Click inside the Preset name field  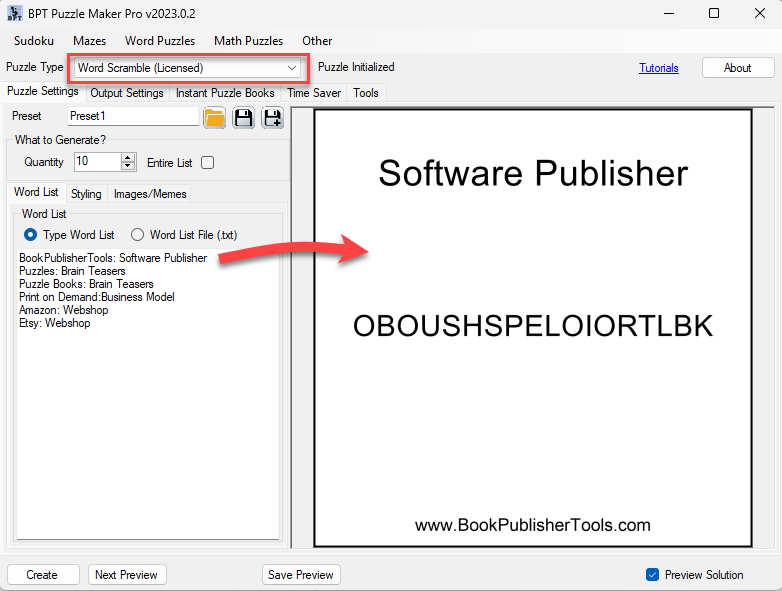(x=134, y=116)
